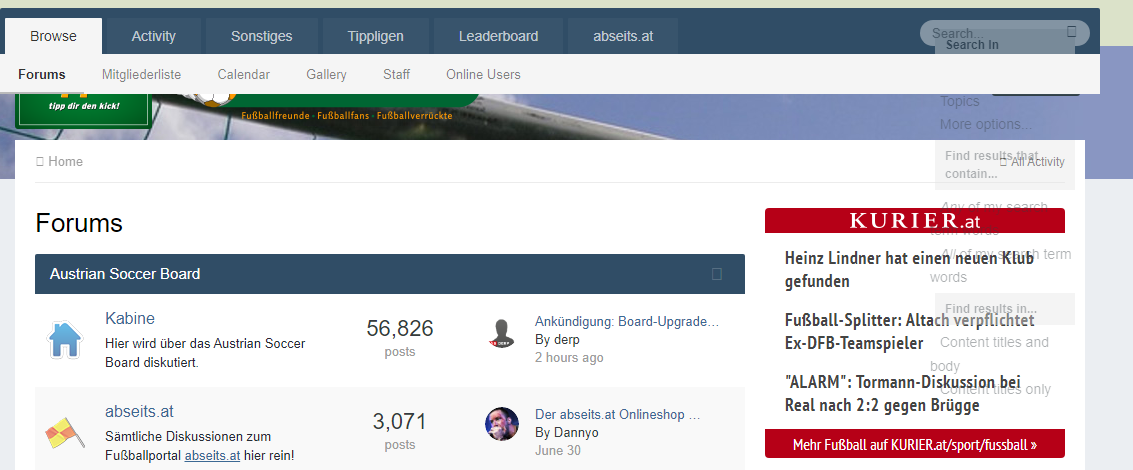Click the search magnifier icon
This screenshot has height=470, width=1133.
pos(1072,31)
